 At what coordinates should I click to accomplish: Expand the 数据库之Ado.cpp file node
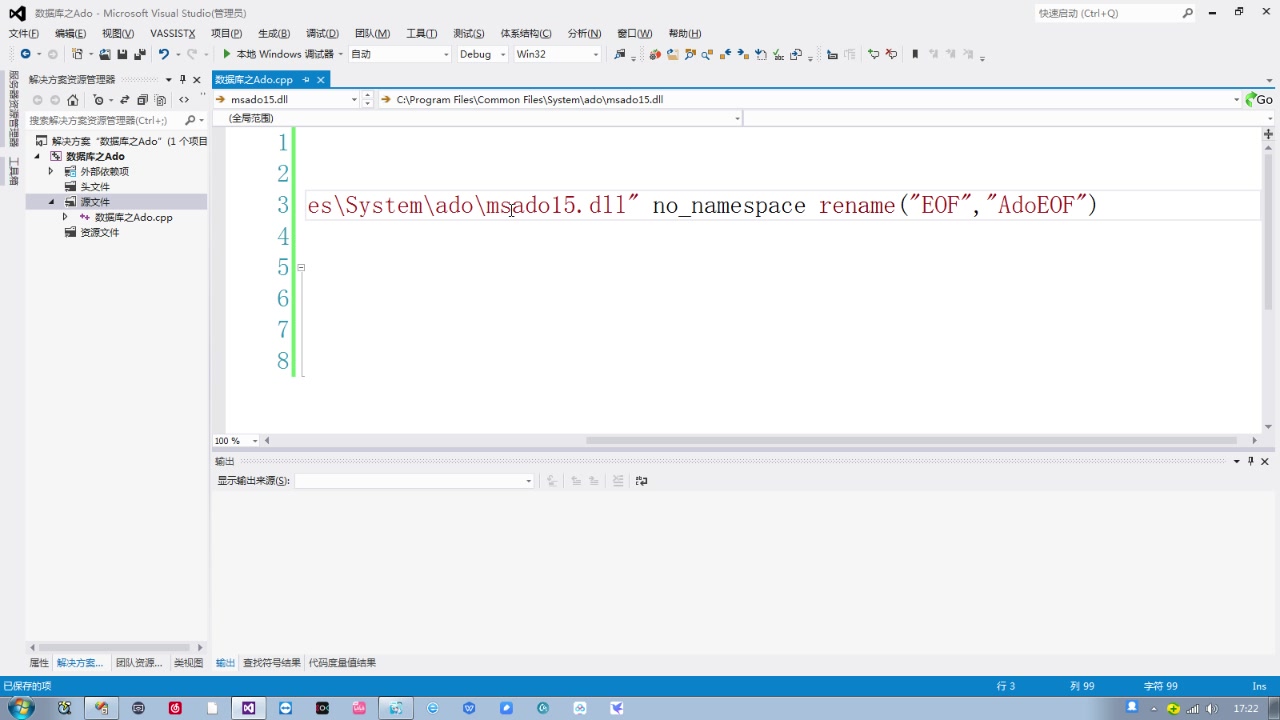65,217
